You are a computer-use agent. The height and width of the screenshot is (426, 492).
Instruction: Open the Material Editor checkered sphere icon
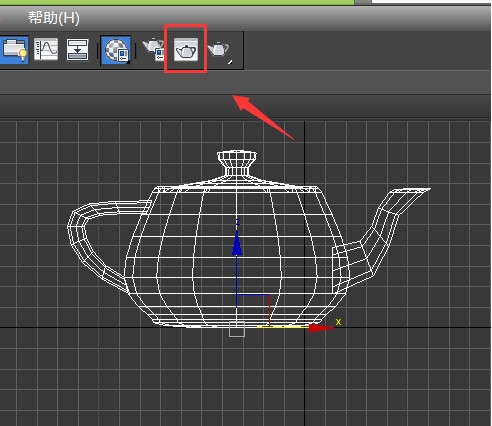pyautogui.click(x=116, y=50)
